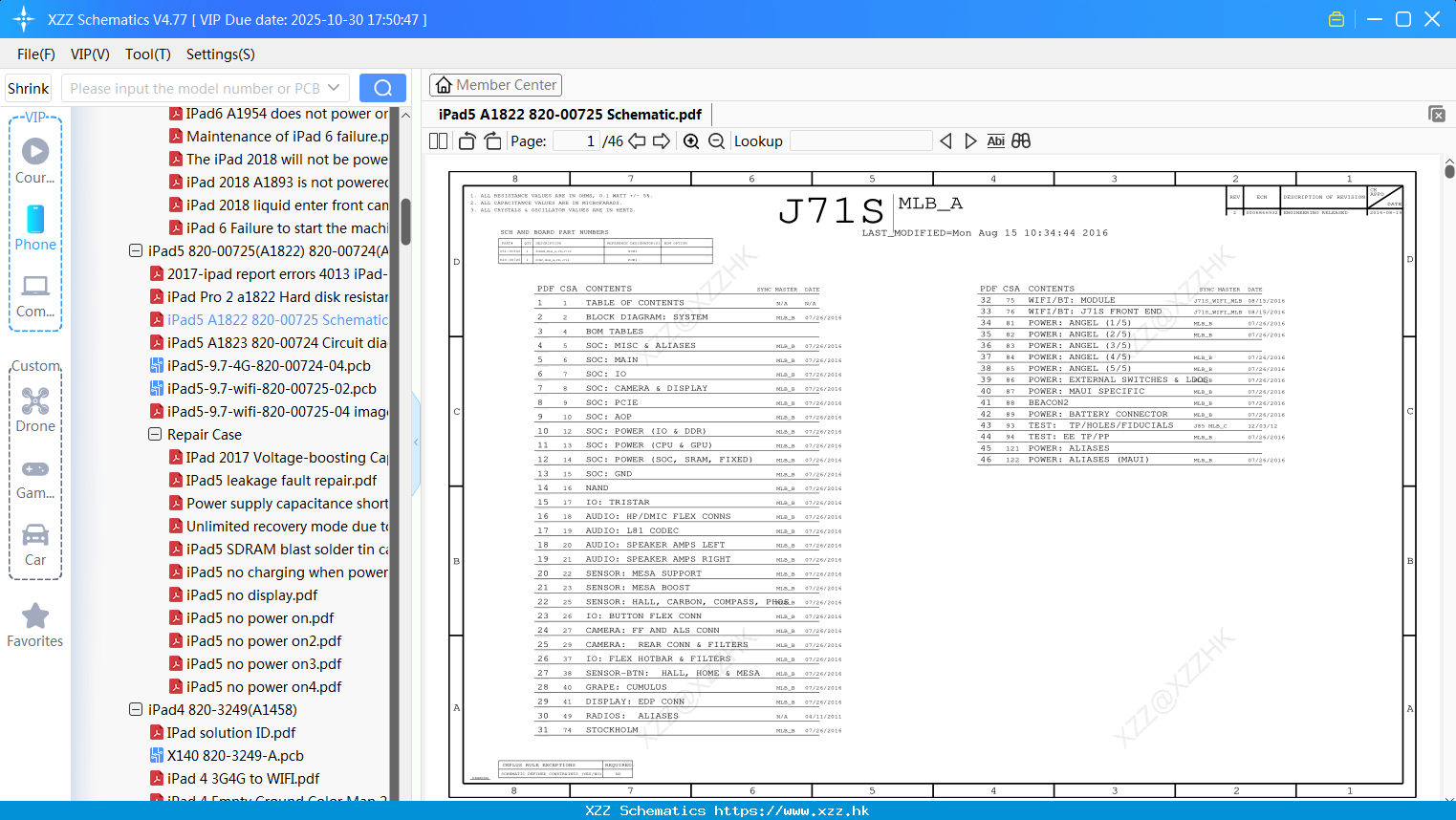This screenshot has width=1456, height=820.
Task: Open iPad5 SDRAM blast solder tin file
Action: [278, 550]
